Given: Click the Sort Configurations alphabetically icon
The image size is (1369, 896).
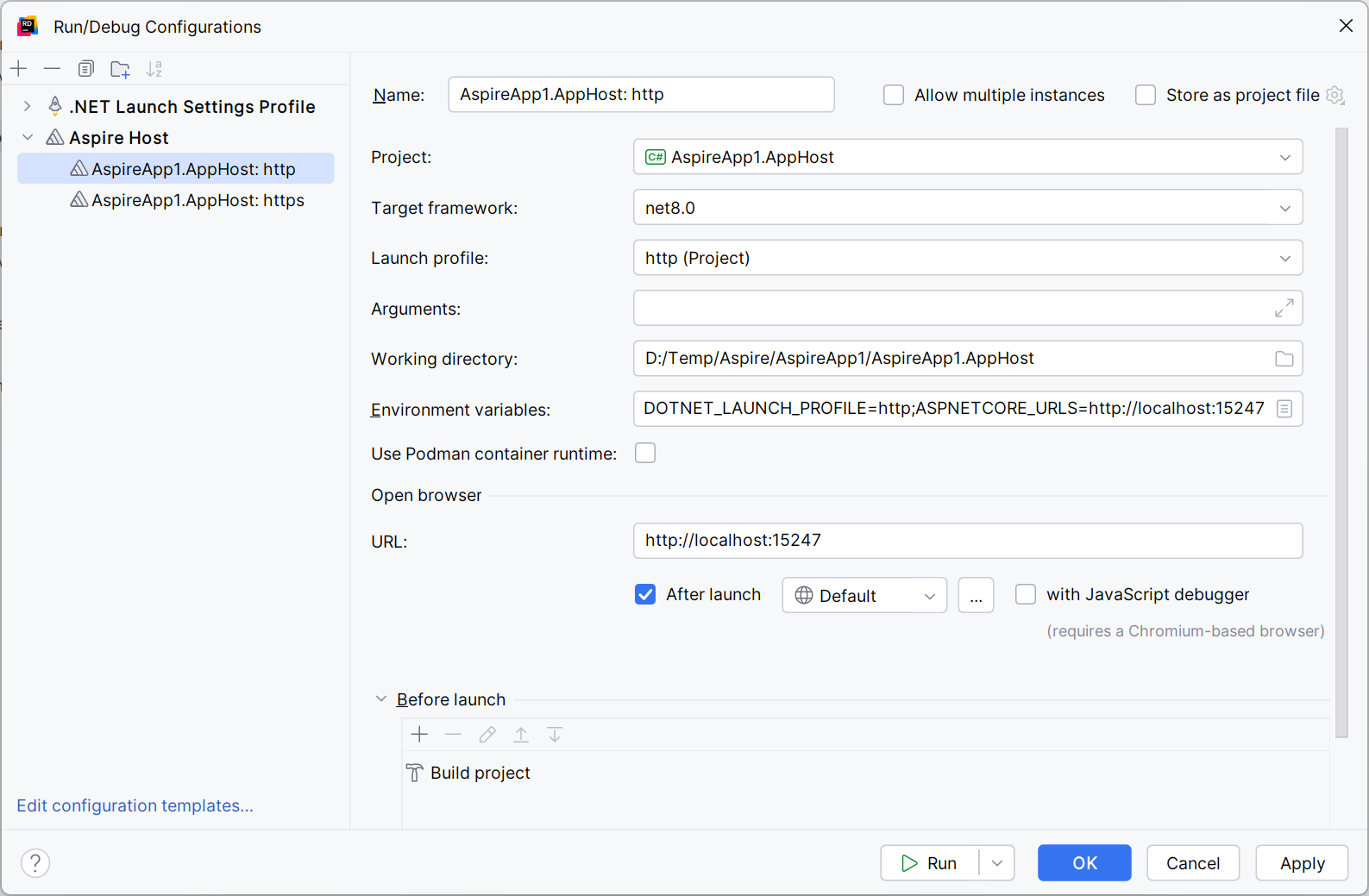Looking at the screenshot, I should click(x=154, y=69).
